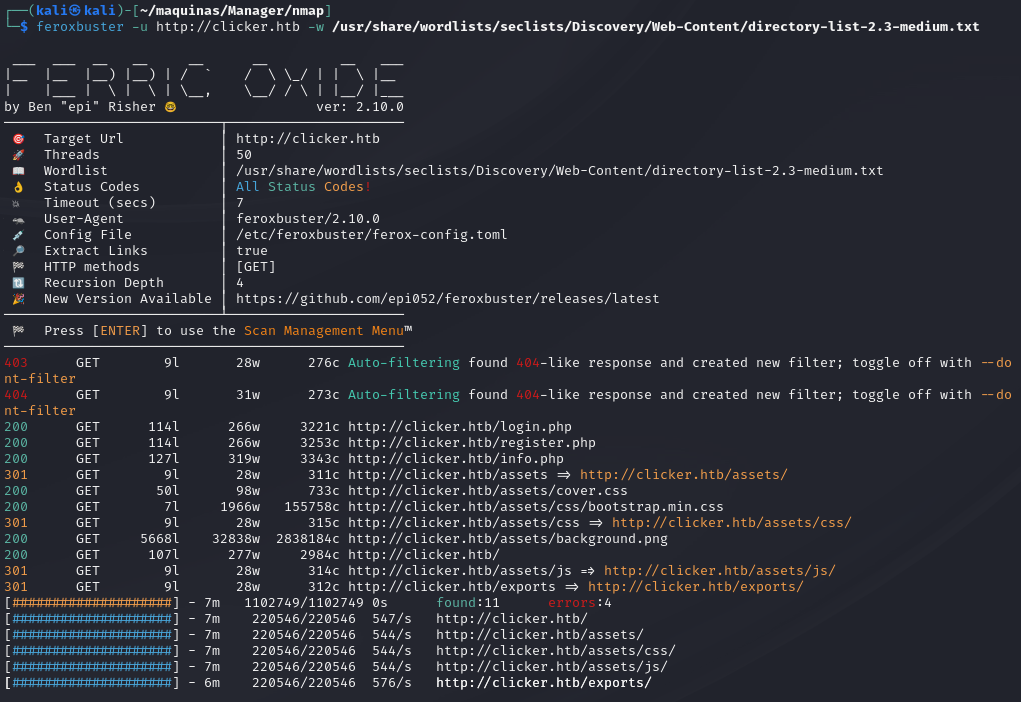Open the feroxbuster GitHub releases link
The height and width of the screenshot is (702, 1021).
(447, 299)
